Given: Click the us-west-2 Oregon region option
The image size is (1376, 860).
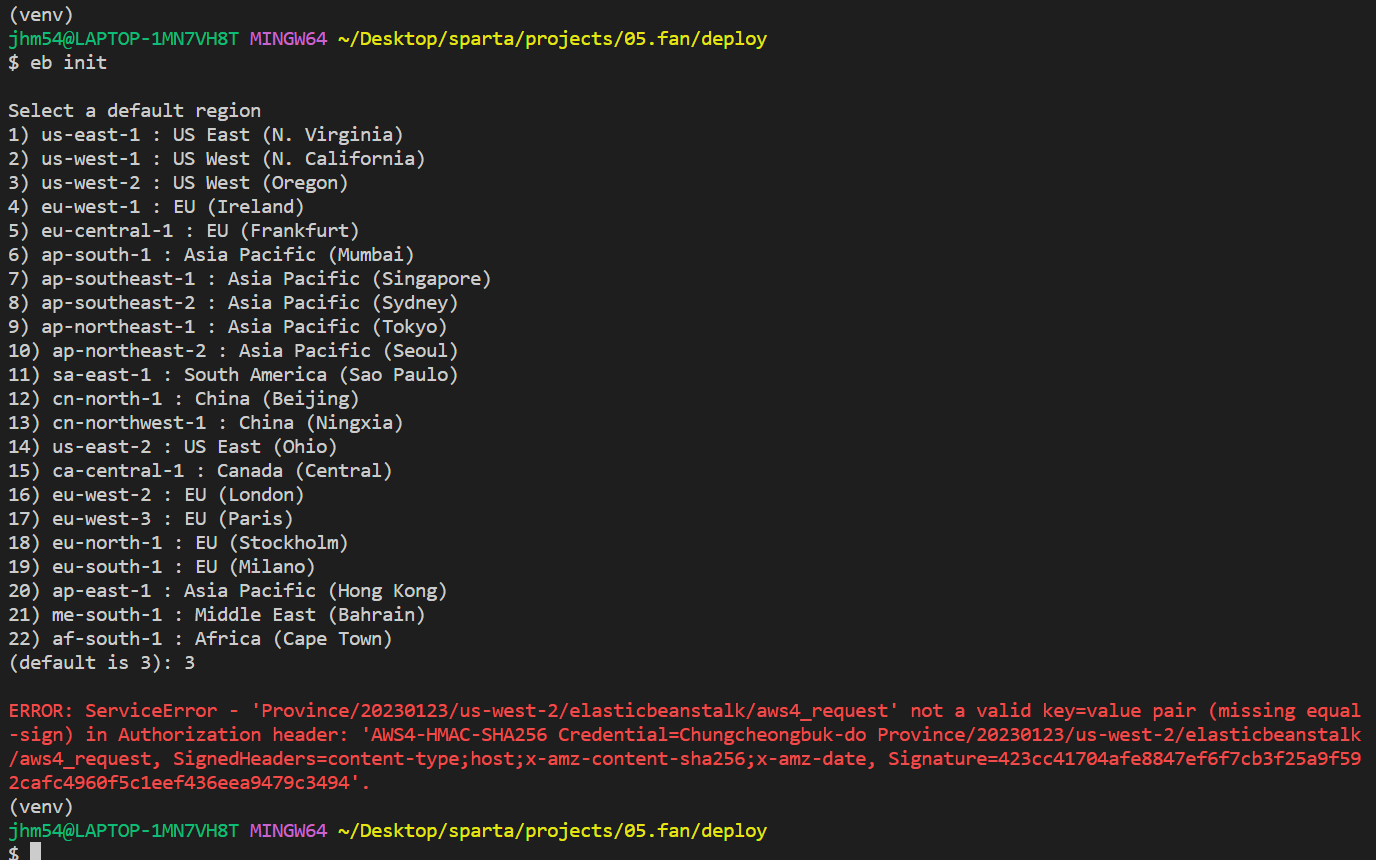Looking at the screenshot, I should (178, 183).
